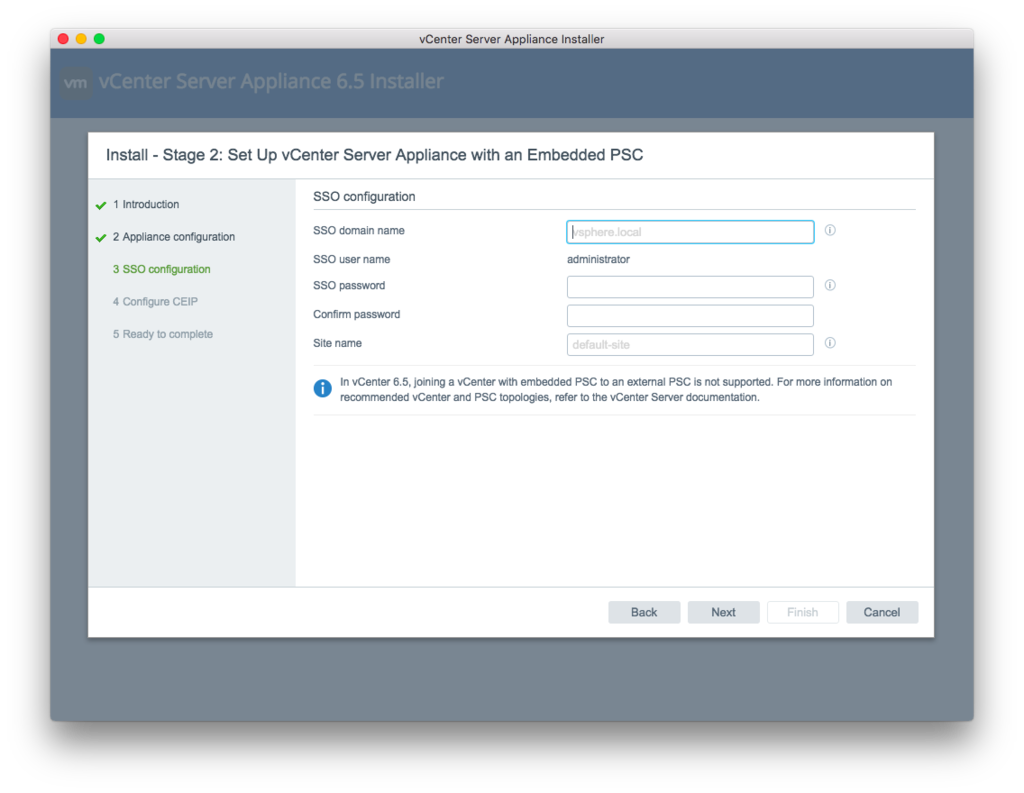Click the administrator SSO user name text

pos(598,259)
